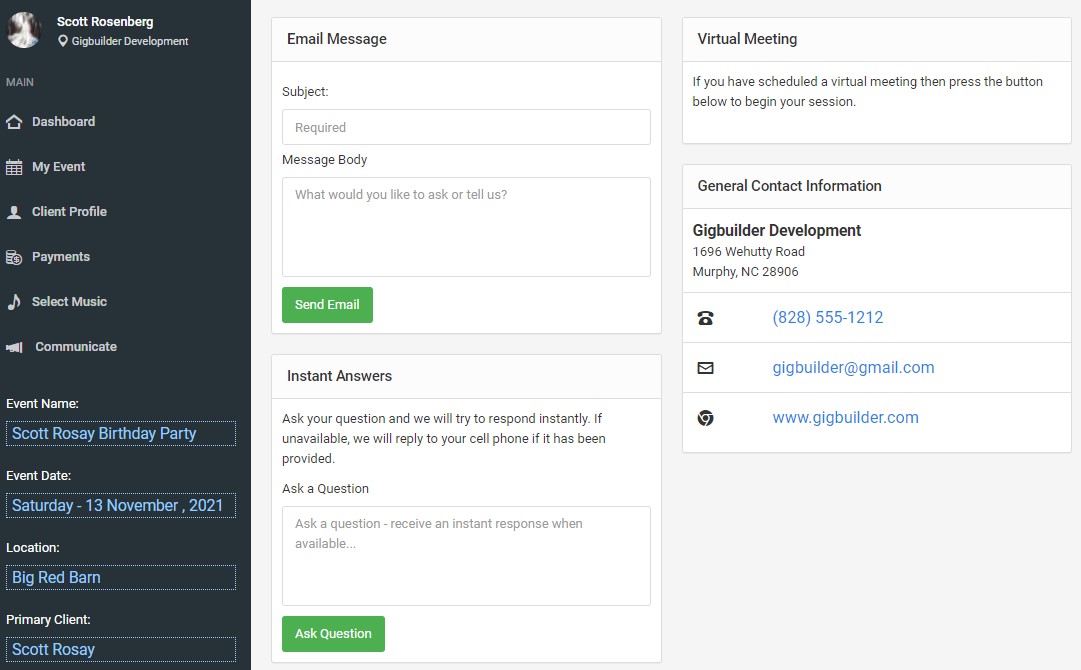Click the Payments coins icon
The height and width of the screenshot is (670, 1081).
(x=14, y=257)
